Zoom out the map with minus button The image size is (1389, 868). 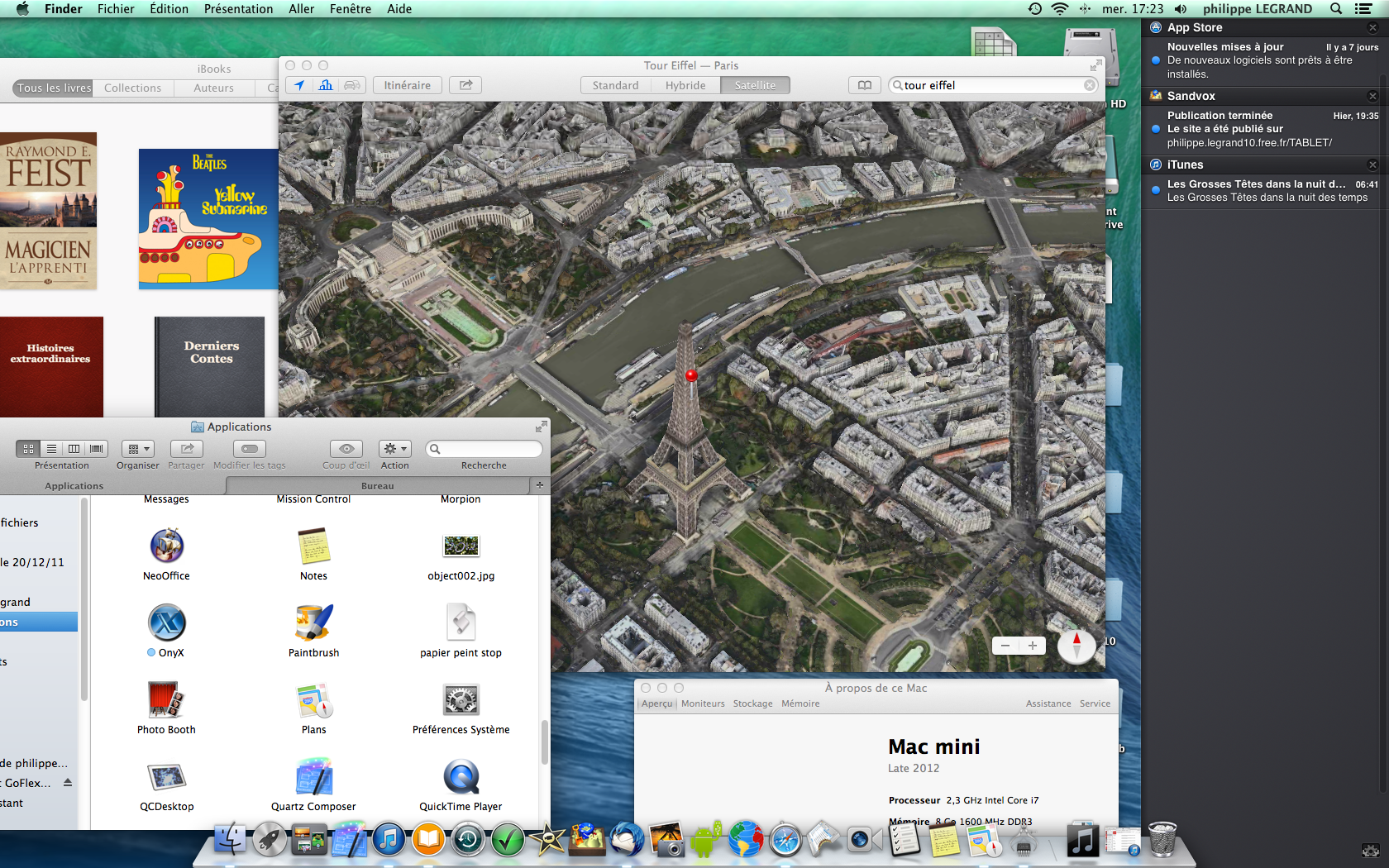[x=1005, y=646]
